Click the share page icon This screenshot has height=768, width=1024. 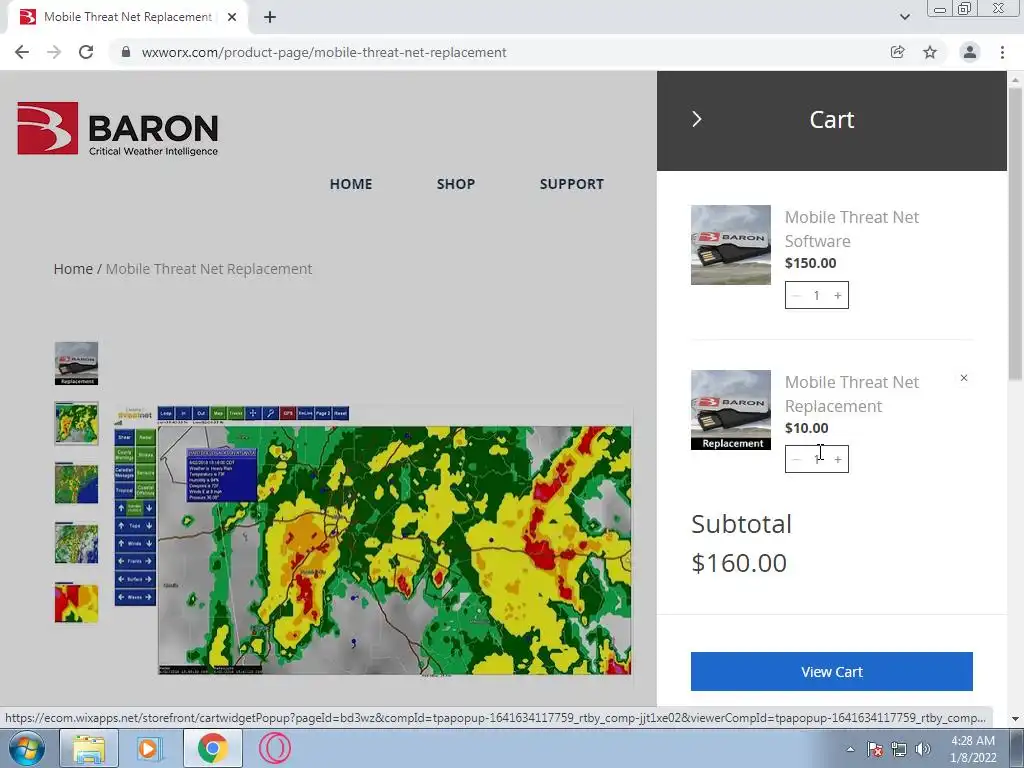[x=897, y=52]
